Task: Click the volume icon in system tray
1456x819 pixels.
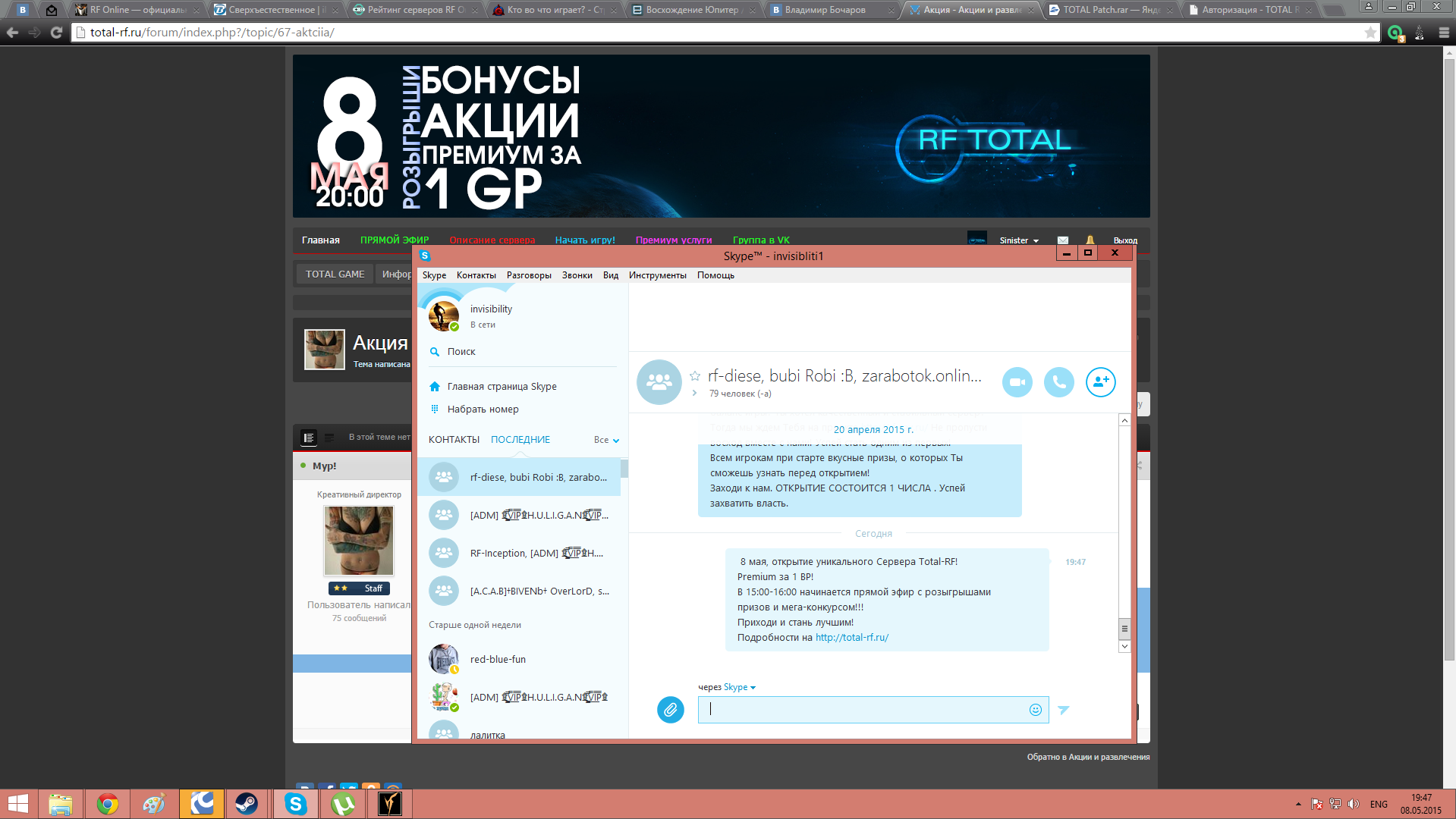Action: [x=1353, y=804]
